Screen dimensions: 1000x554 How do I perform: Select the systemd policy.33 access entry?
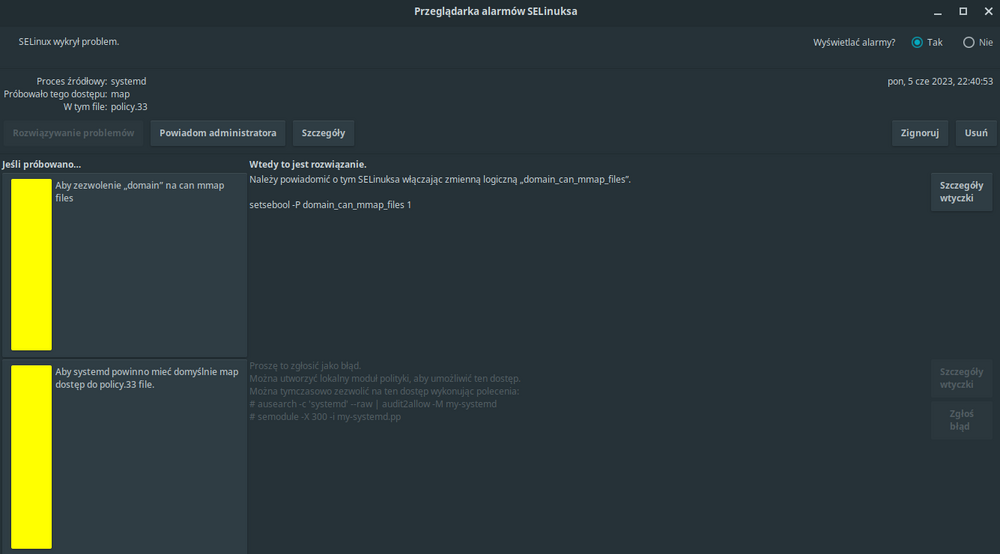(147, 378)
